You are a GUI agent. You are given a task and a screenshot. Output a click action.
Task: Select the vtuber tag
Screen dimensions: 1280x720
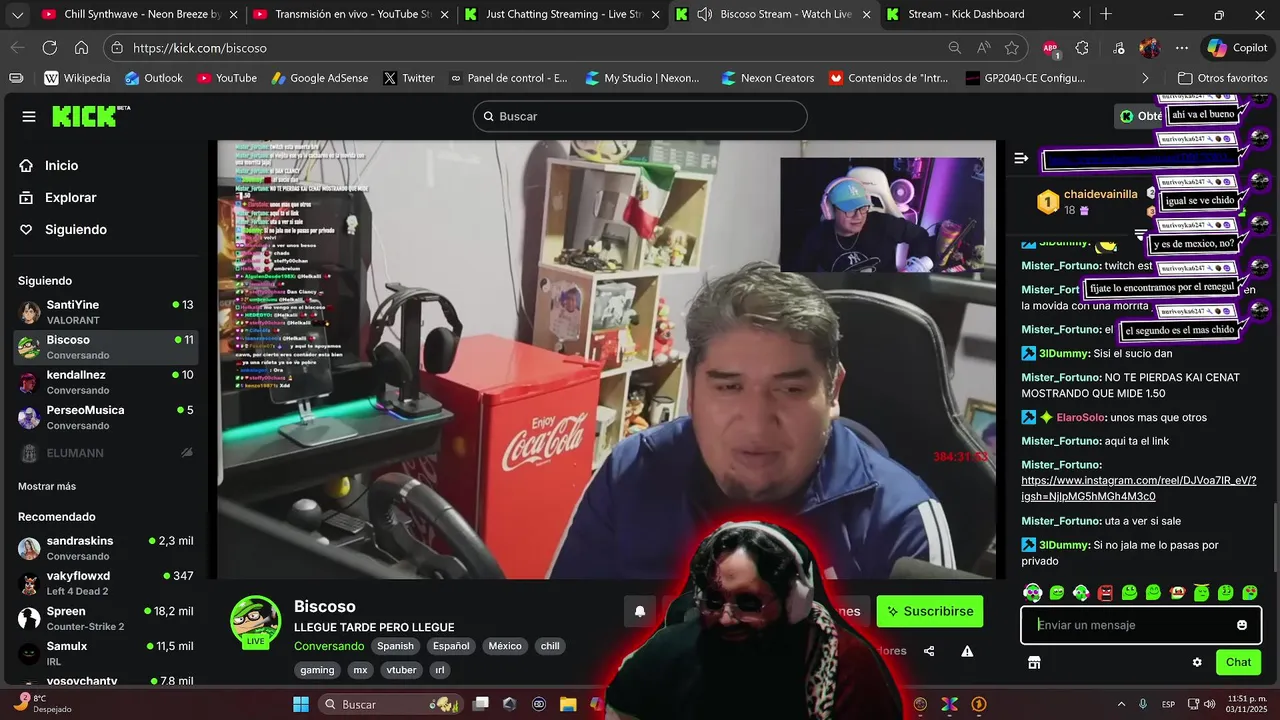coord(401,670)
